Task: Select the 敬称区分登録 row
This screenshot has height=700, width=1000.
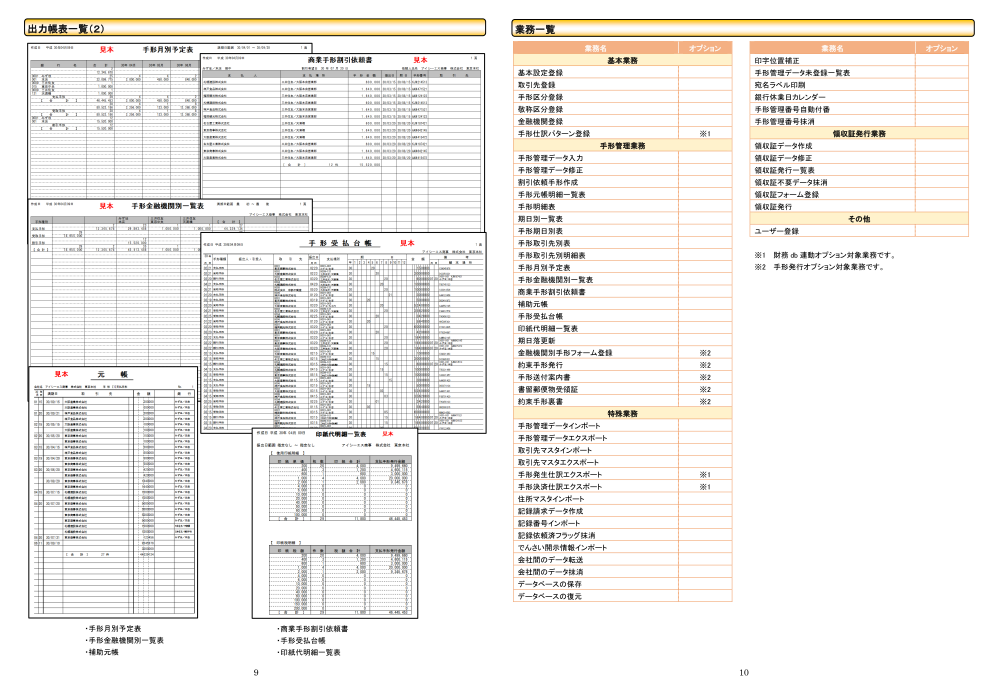Action: (622, 109)
